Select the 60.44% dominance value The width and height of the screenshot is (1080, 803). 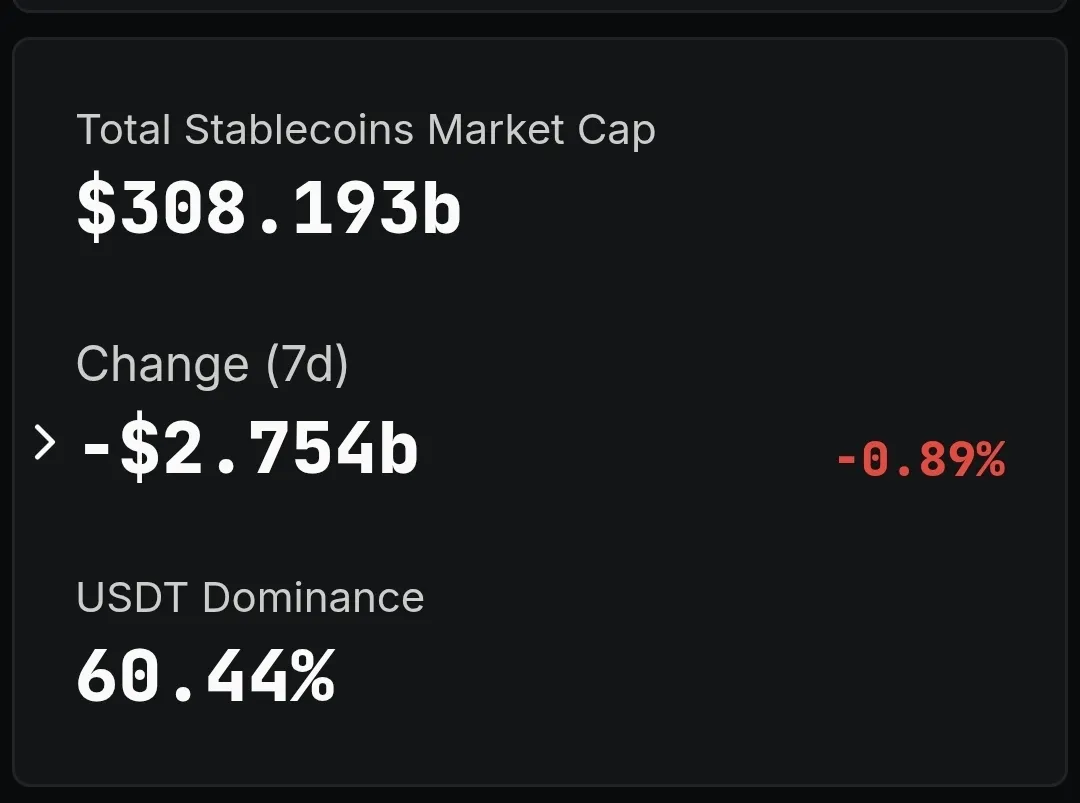205,677
